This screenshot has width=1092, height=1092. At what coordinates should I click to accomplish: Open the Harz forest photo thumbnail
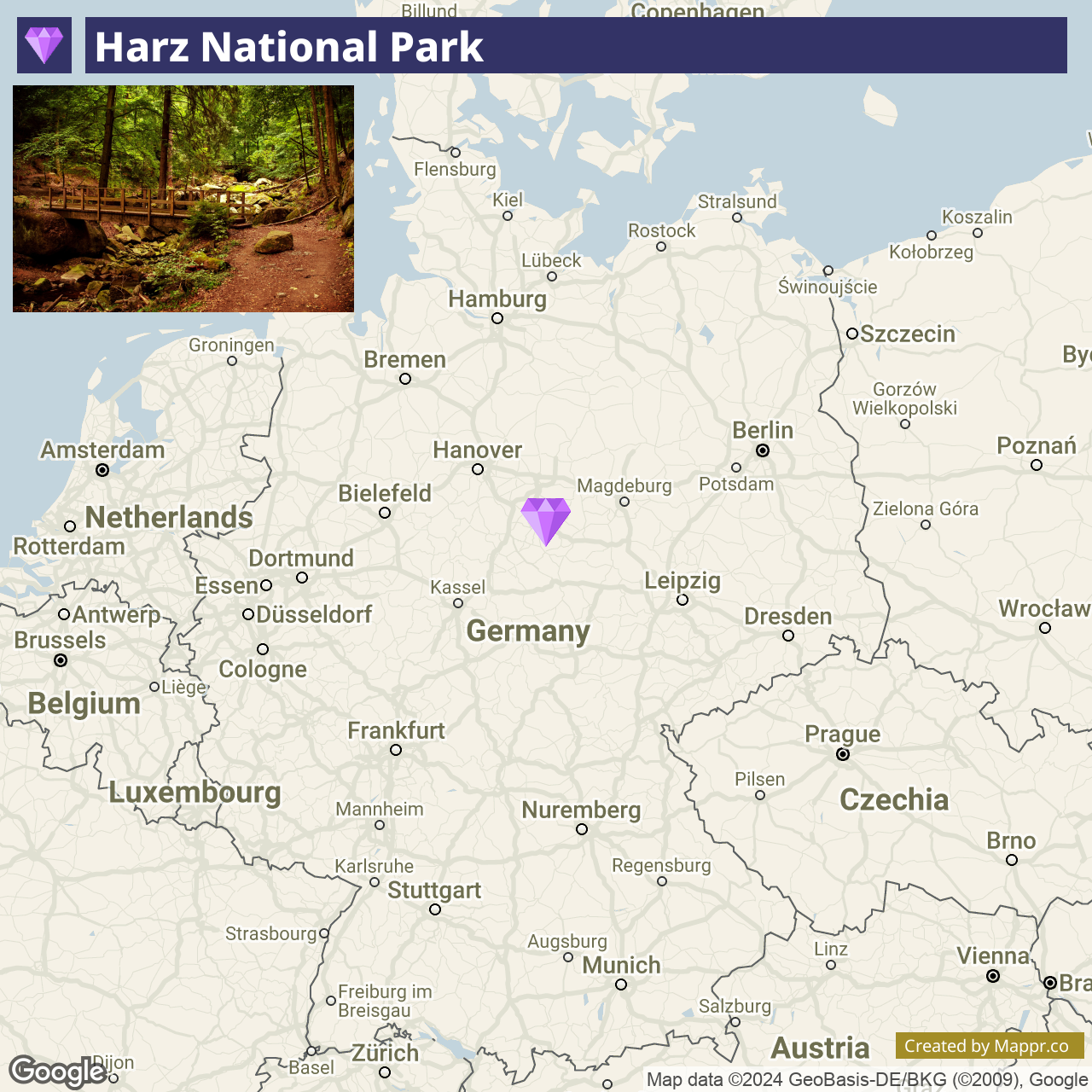click(183, 199)
